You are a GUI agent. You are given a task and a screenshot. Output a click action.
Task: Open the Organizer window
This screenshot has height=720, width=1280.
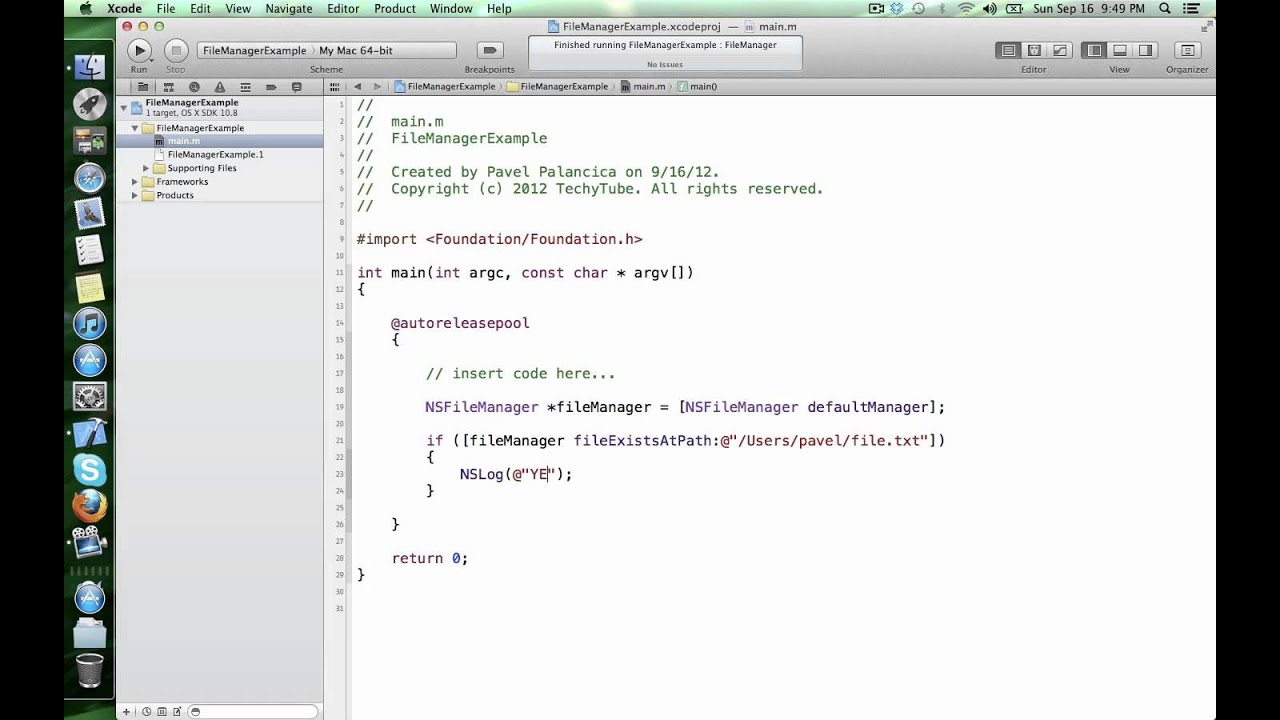(1187, 50)
